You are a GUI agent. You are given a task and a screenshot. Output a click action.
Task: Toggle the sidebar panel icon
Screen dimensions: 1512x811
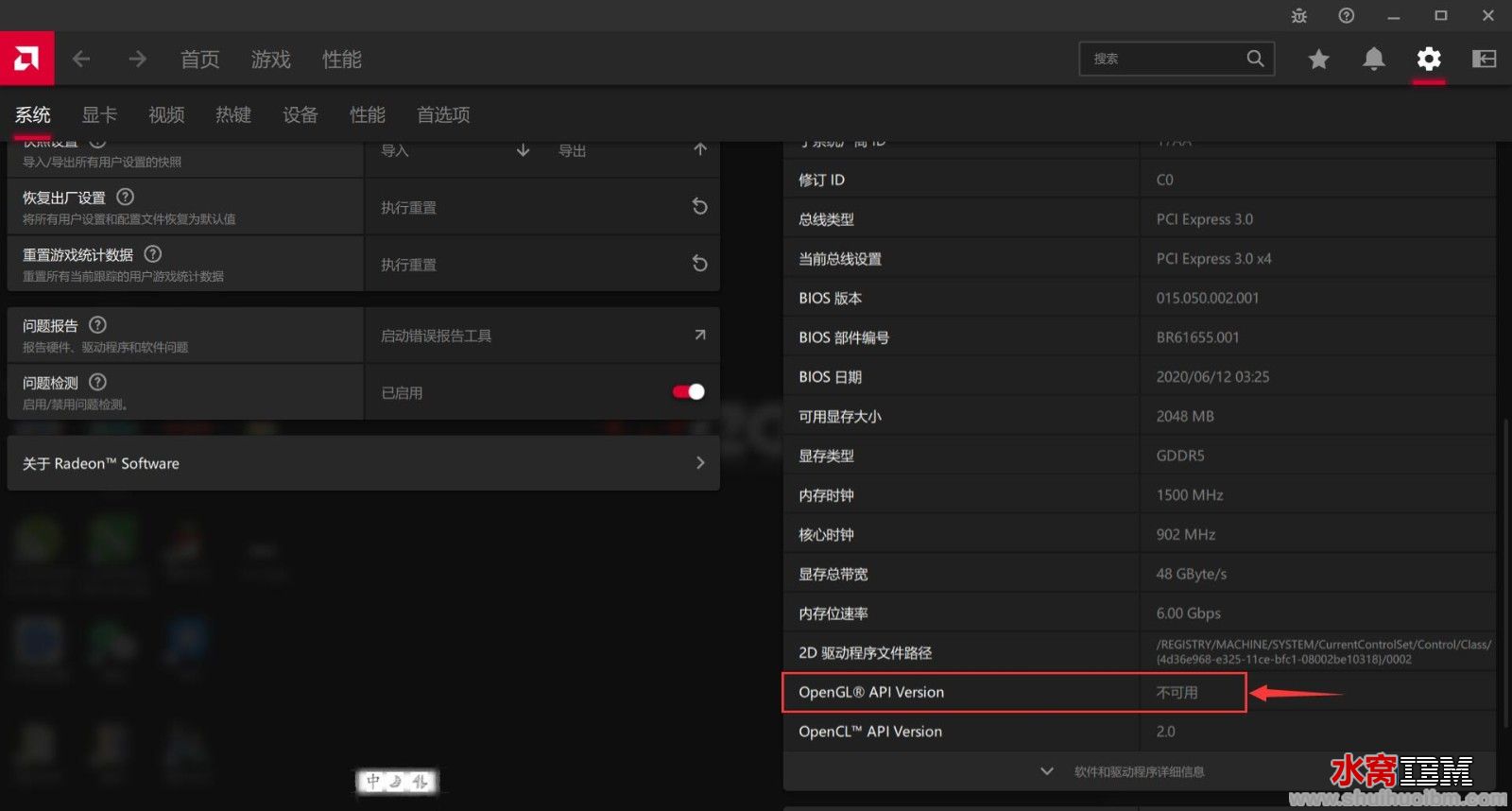[1484, 60]
